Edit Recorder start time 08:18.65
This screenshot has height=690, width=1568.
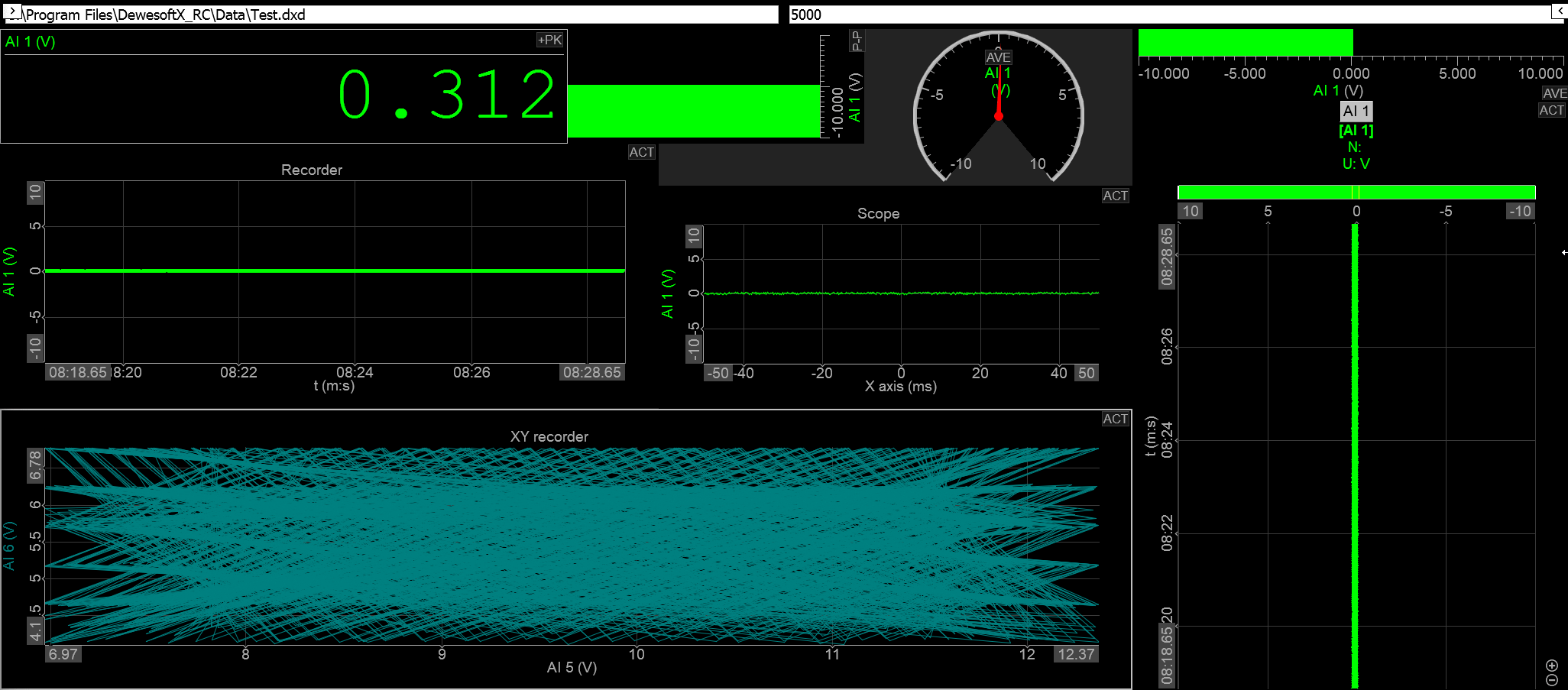click(x=78, y=372)
